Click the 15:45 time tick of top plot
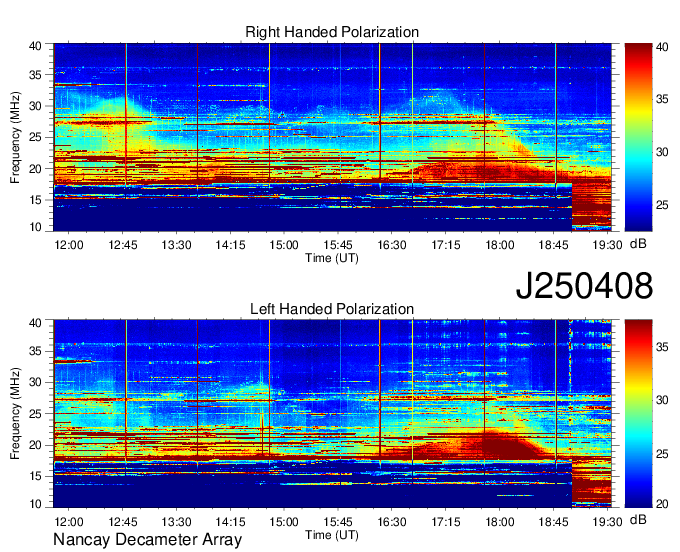Screen dimensions: 680x552 tap(338, 245)
